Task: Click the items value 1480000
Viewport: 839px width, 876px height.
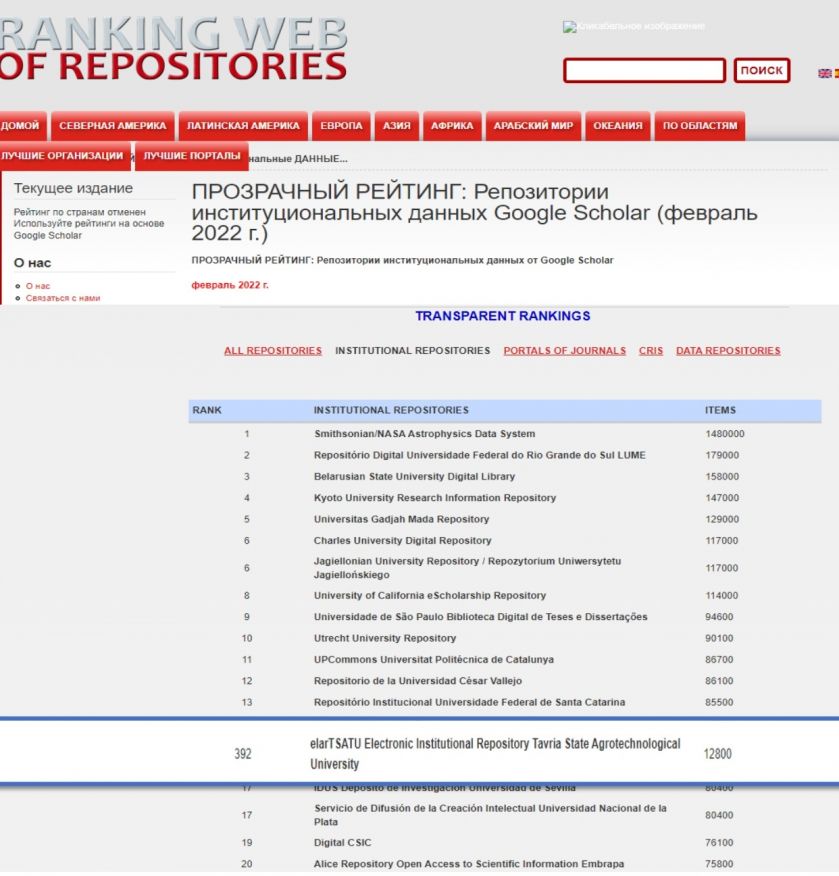Action: pos(724,434)
